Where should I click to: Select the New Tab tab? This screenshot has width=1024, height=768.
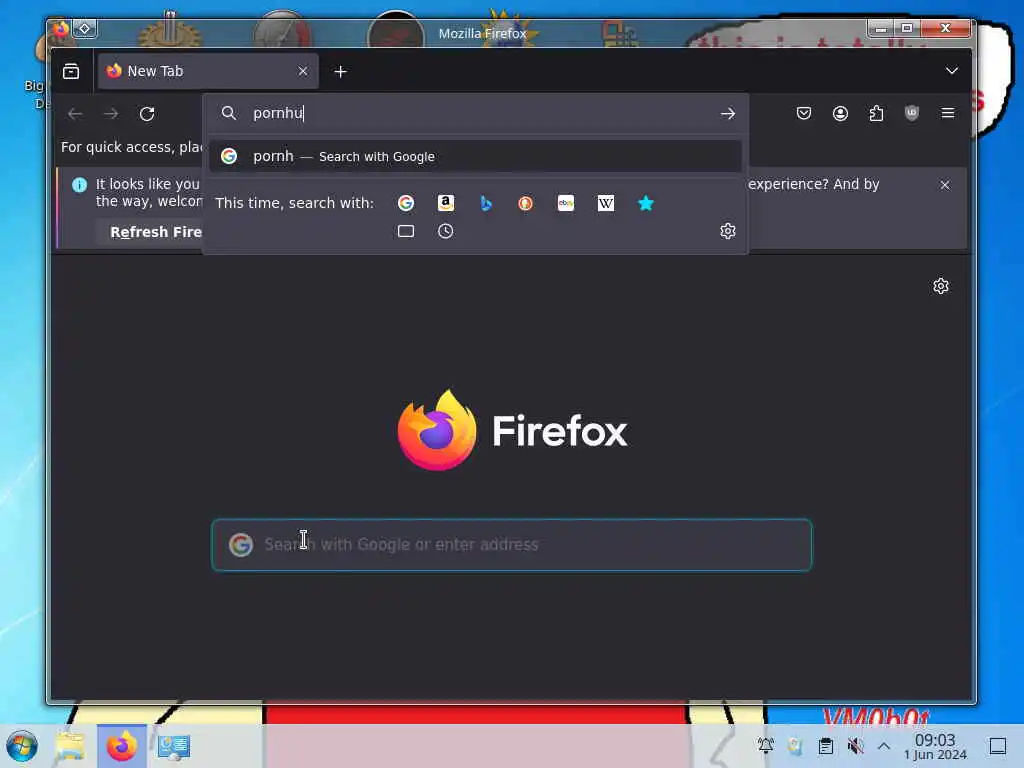tap(208, 71)
